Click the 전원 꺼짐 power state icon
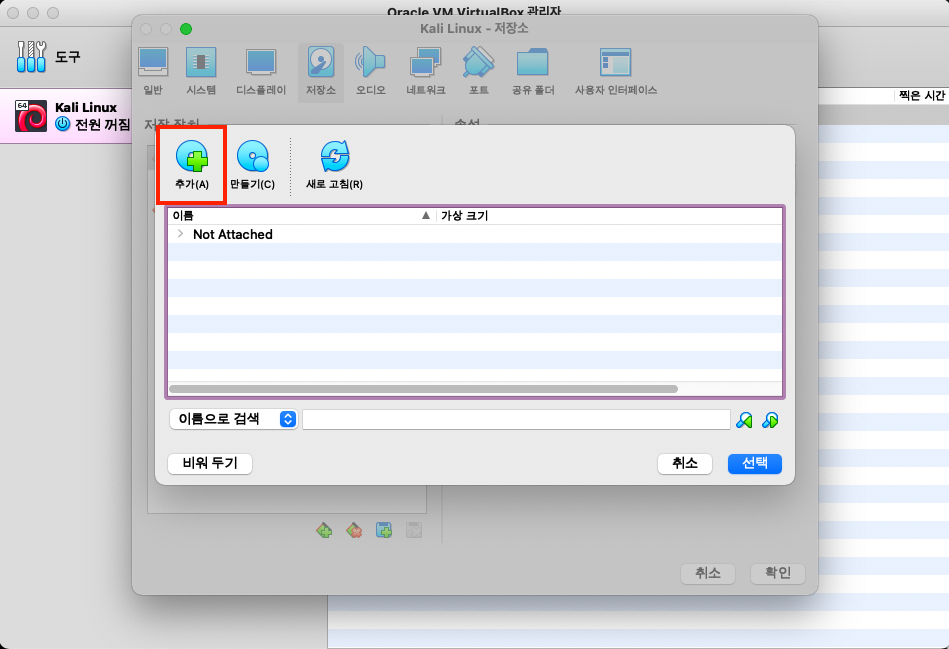This screenshot has width=949, height=649. click(62, 124)
